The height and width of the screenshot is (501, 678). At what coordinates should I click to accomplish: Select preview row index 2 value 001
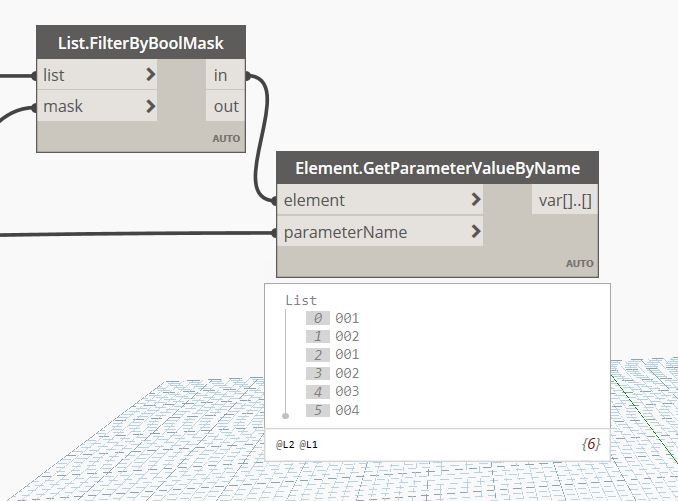(333, 354)
